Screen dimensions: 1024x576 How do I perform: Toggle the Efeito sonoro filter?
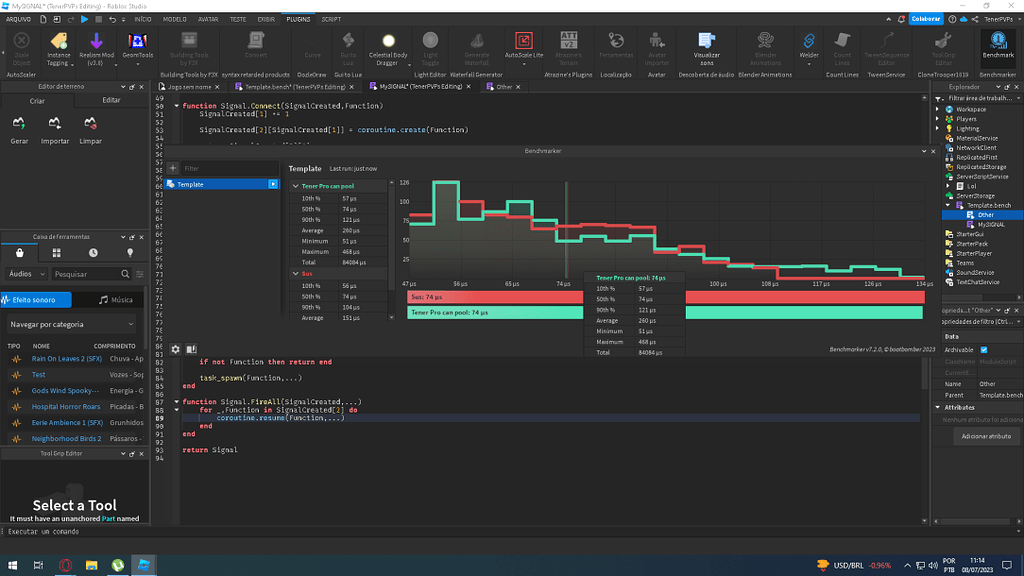coord(36,299)
